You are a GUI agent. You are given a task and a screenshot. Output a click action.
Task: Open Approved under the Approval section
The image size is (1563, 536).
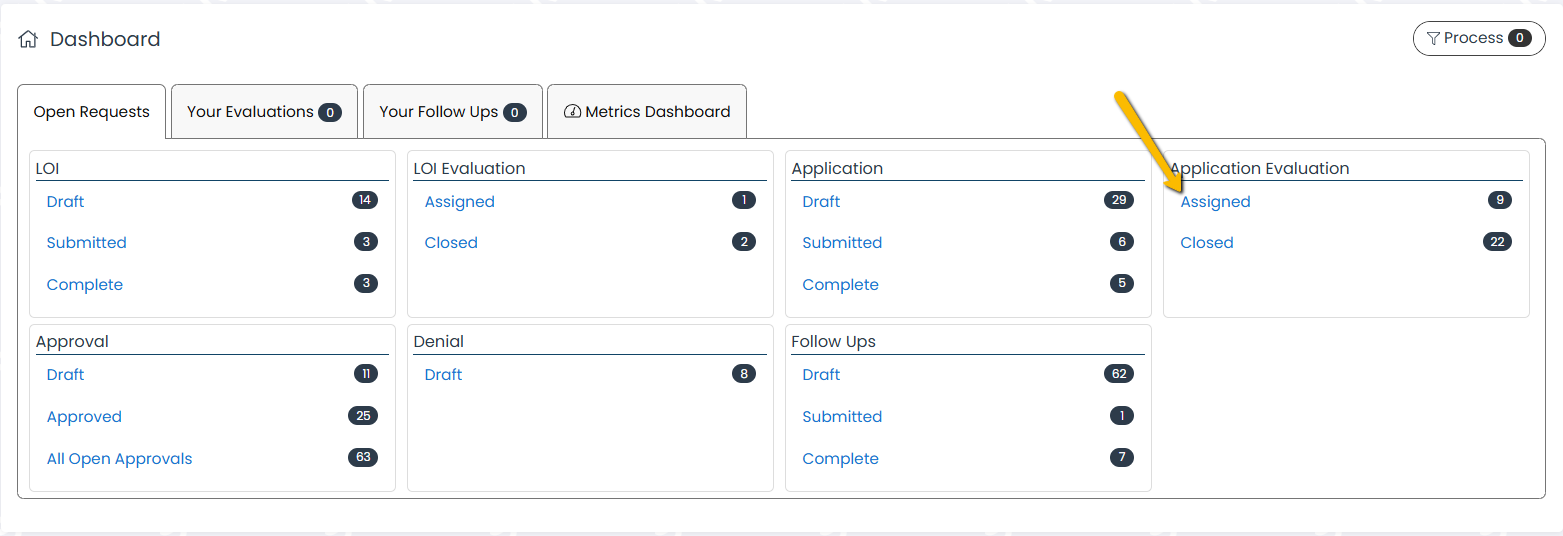pyautogui.click(x=84, y=417)
